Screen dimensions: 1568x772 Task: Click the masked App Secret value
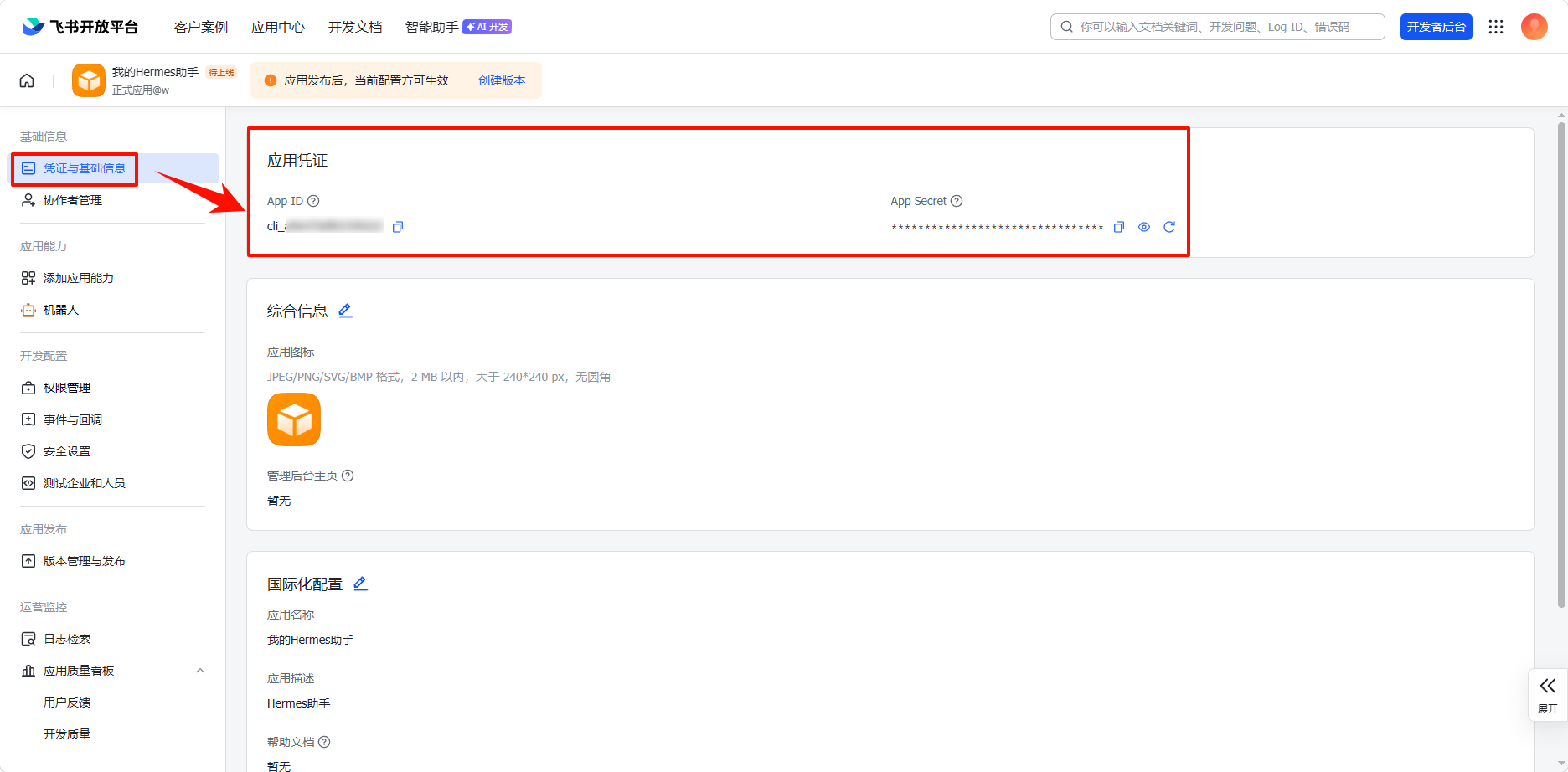coord(997,228)
